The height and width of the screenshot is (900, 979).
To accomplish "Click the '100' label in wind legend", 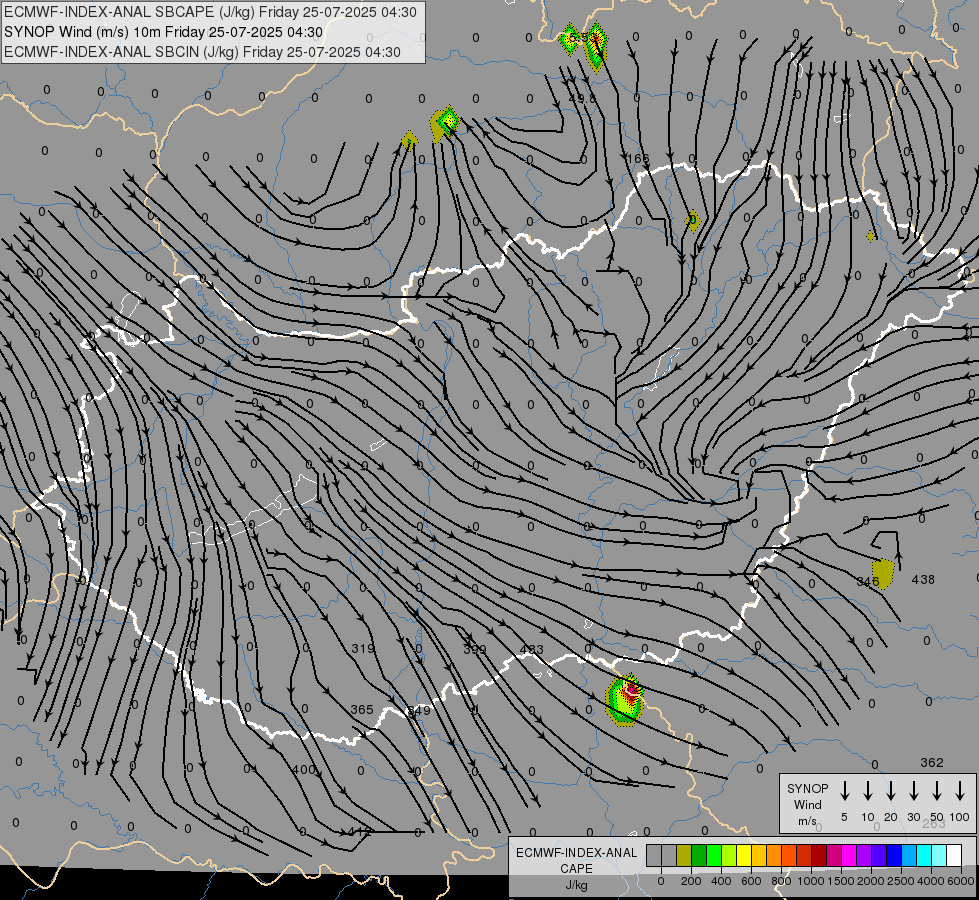I will (960, 817).
